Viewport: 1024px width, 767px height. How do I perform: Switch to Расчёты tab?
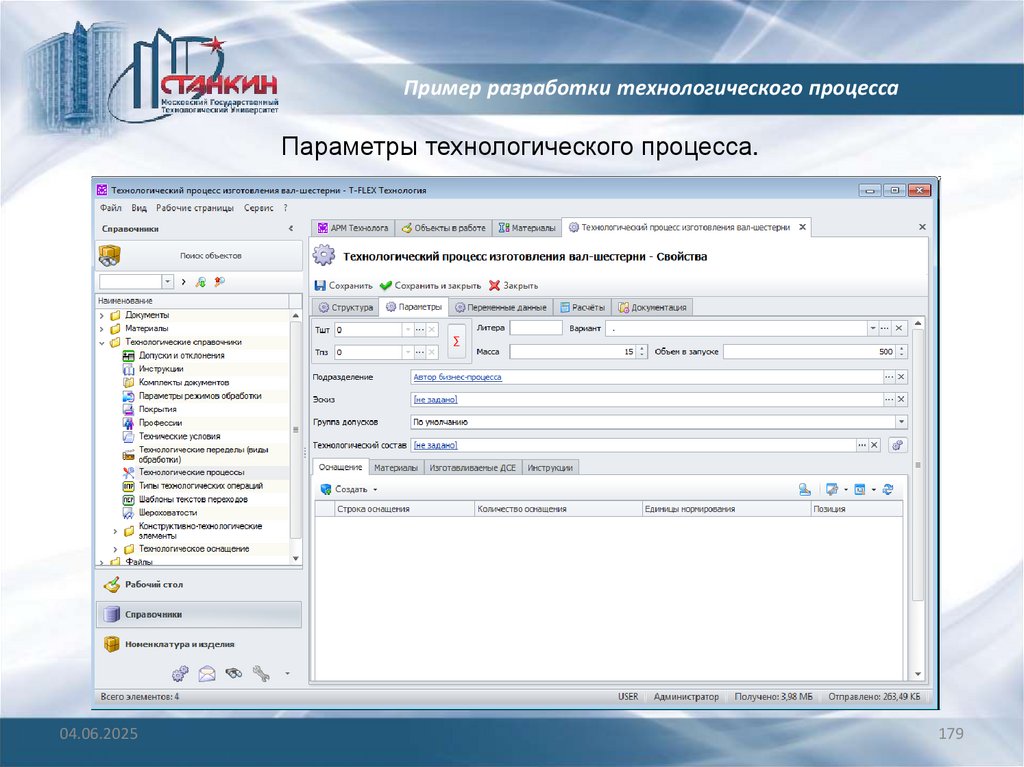(x=582, y=307)
